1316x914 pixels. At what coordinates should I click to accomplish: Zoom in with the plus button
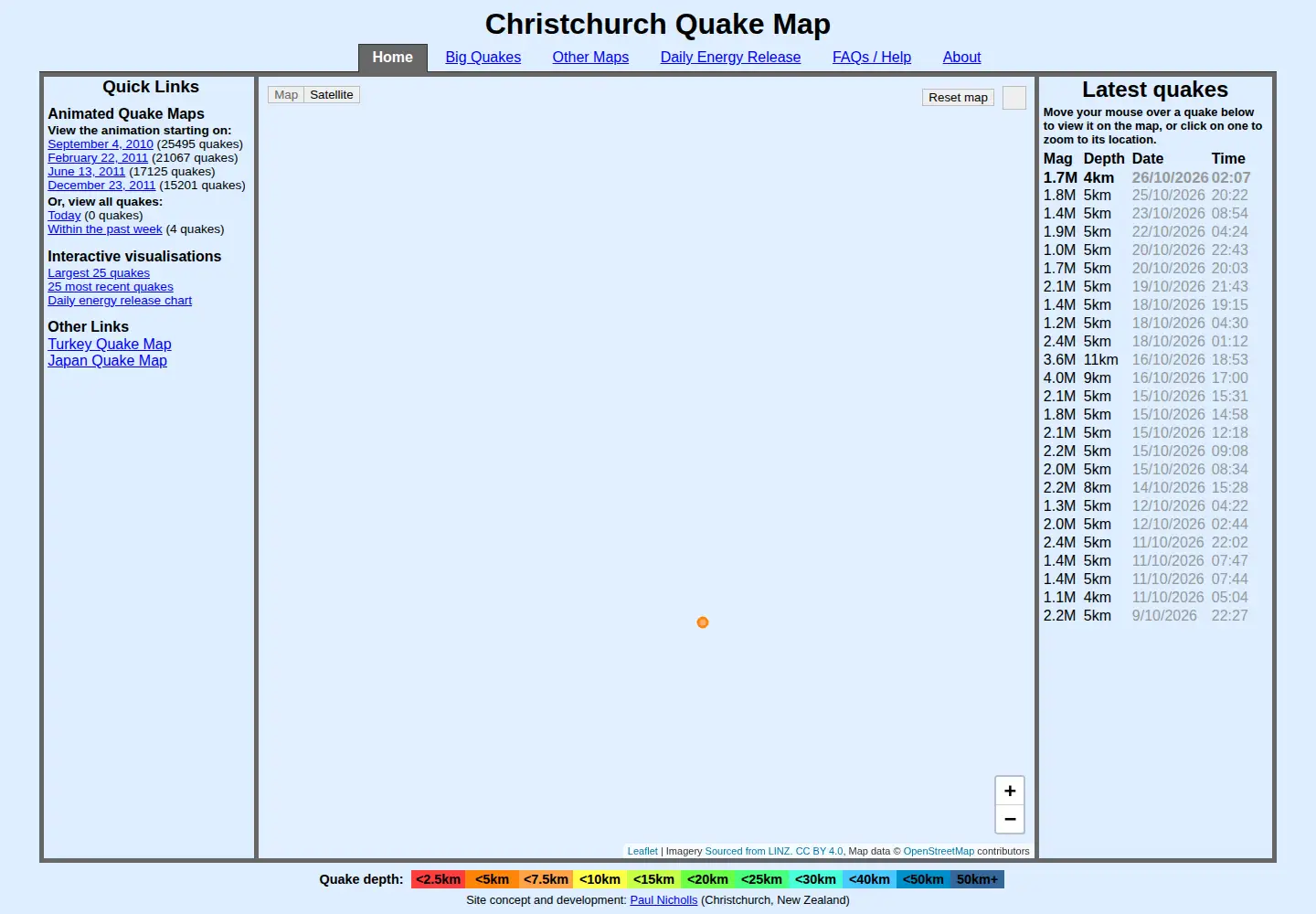pos(1010,791)
